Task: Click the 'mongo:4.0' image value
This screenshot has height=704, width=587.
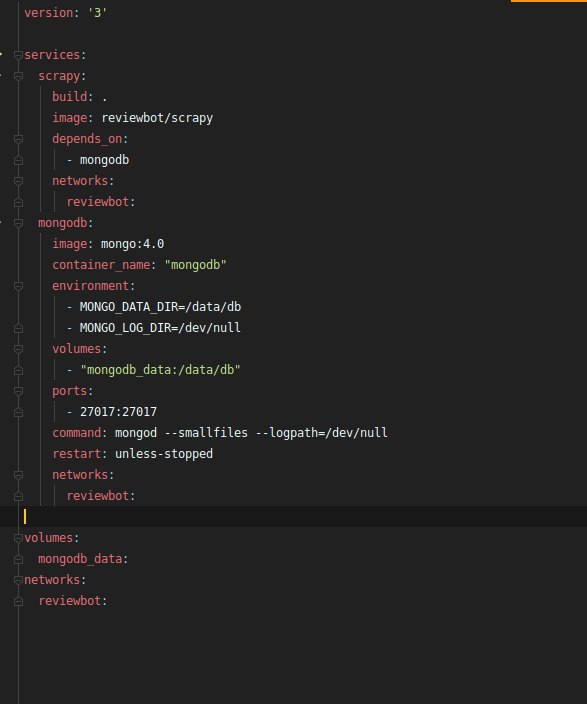Action: coord(132,244)
